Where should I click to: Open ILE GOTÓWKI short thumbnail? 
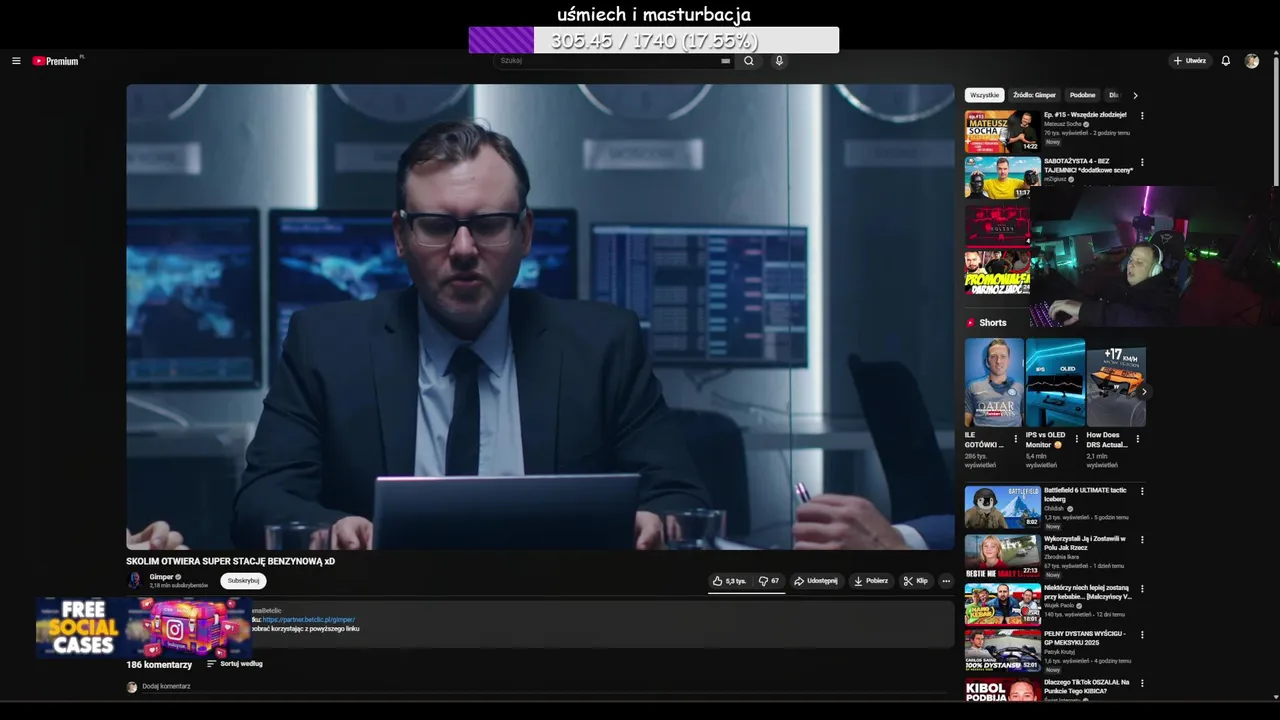coord(994,383)
